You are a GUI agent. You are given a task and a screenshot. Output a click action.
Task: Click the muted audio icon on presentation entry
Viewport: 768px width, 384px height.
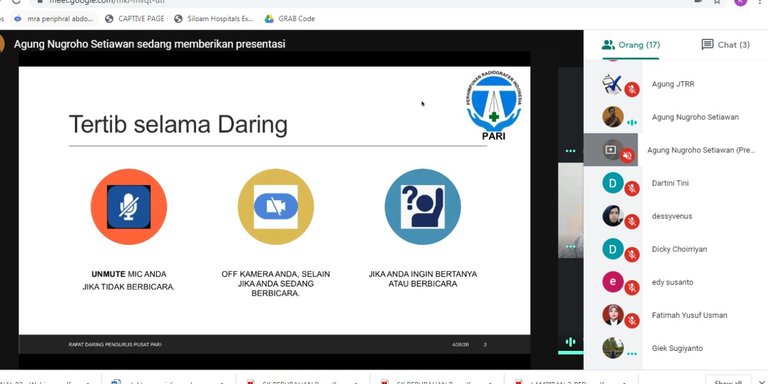pyautogui.click(x=627, y=156)
